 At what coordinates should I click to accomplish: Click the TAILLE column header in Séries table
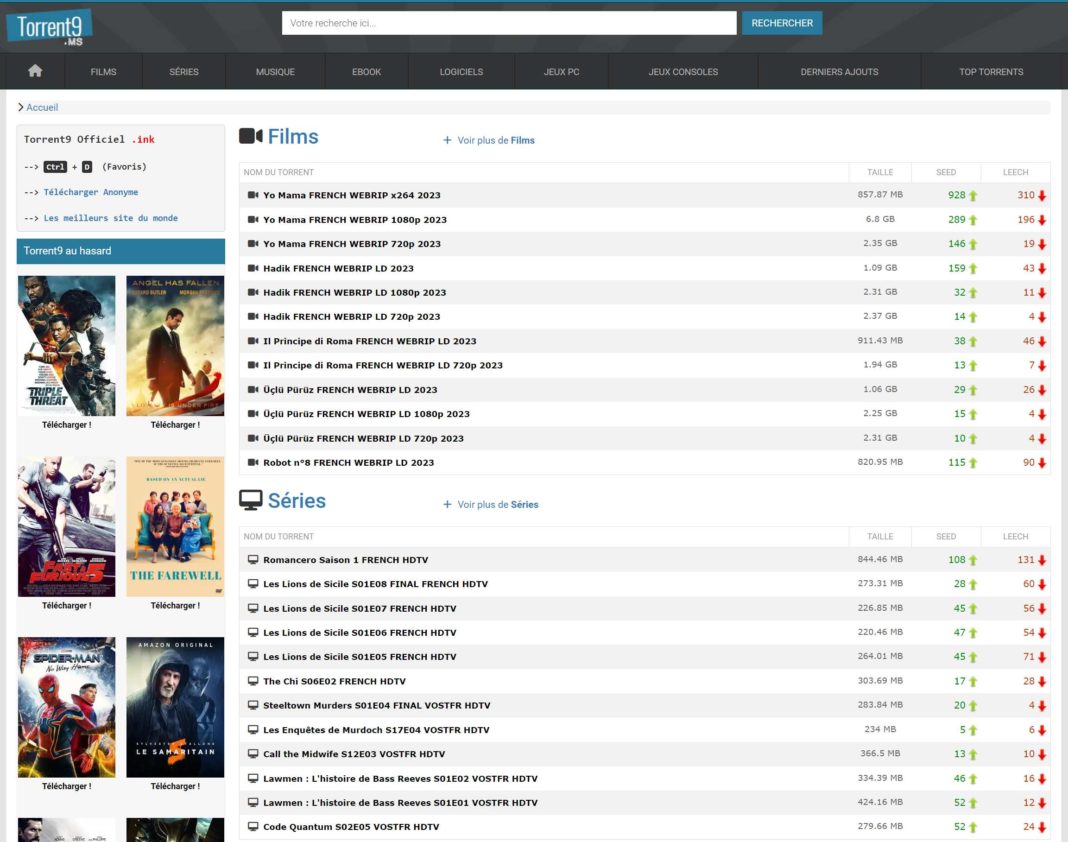pyautogui.click(x=880, y=537)
